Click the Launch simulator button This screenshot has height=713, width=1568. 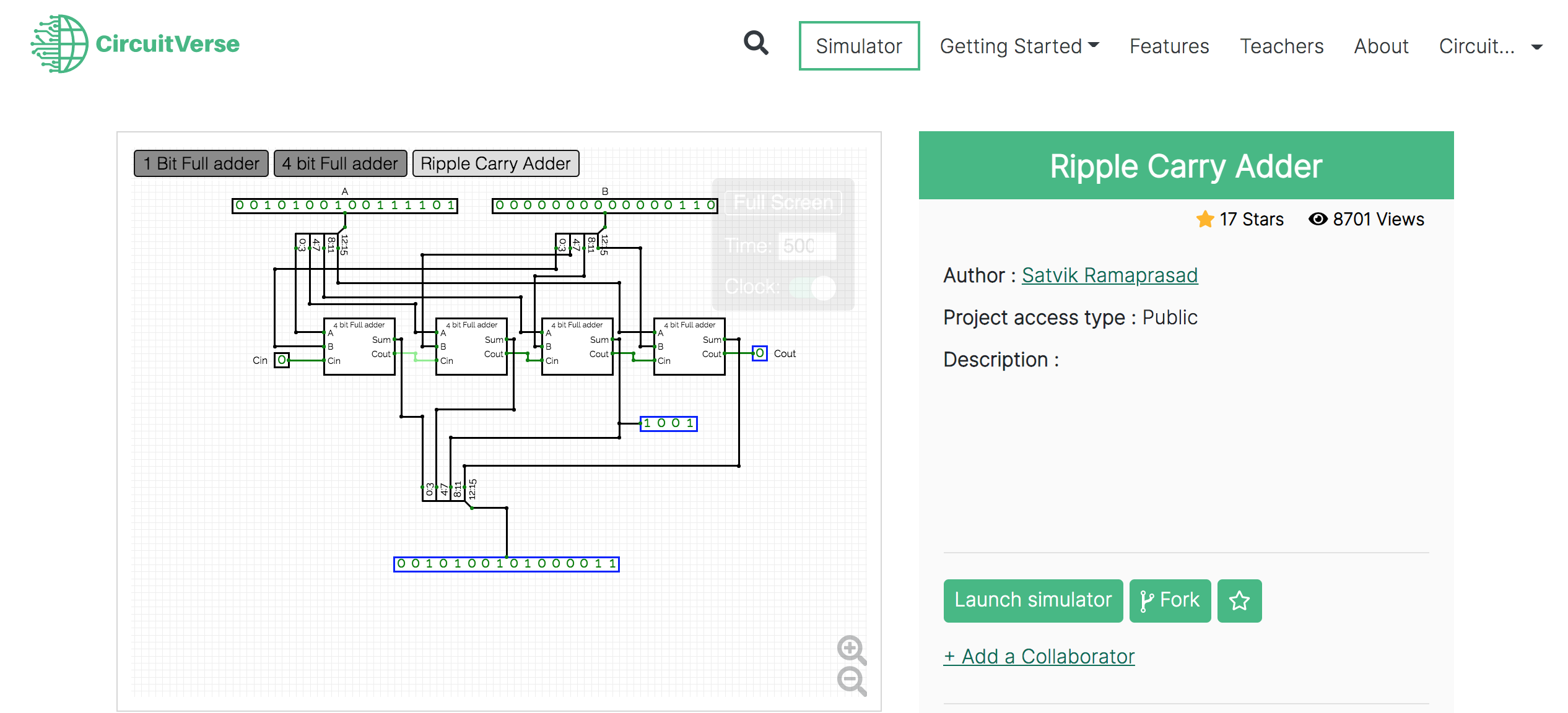(1033, 600)
